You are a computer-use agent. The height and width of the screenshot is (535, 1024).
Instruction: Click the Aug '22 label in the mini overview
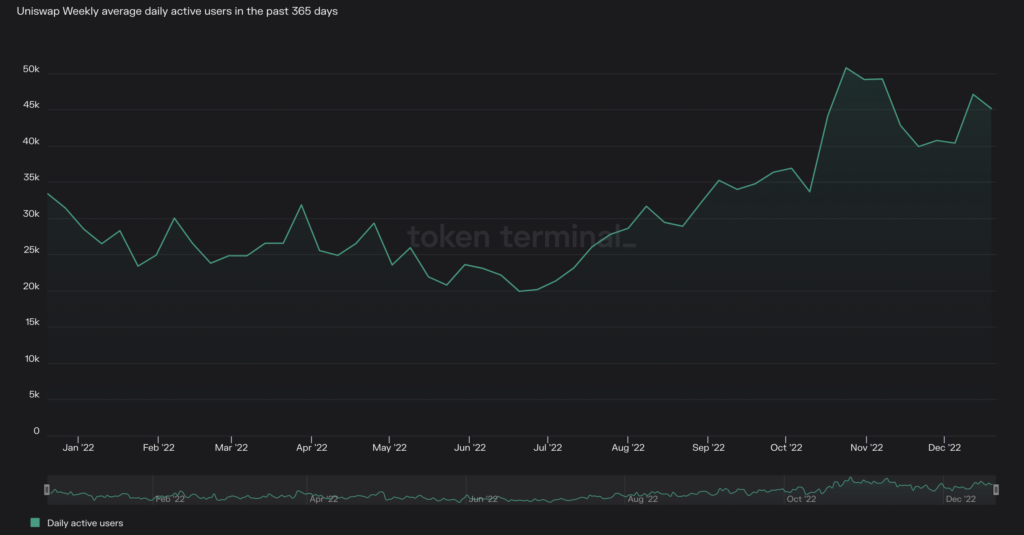pos(643,499)
